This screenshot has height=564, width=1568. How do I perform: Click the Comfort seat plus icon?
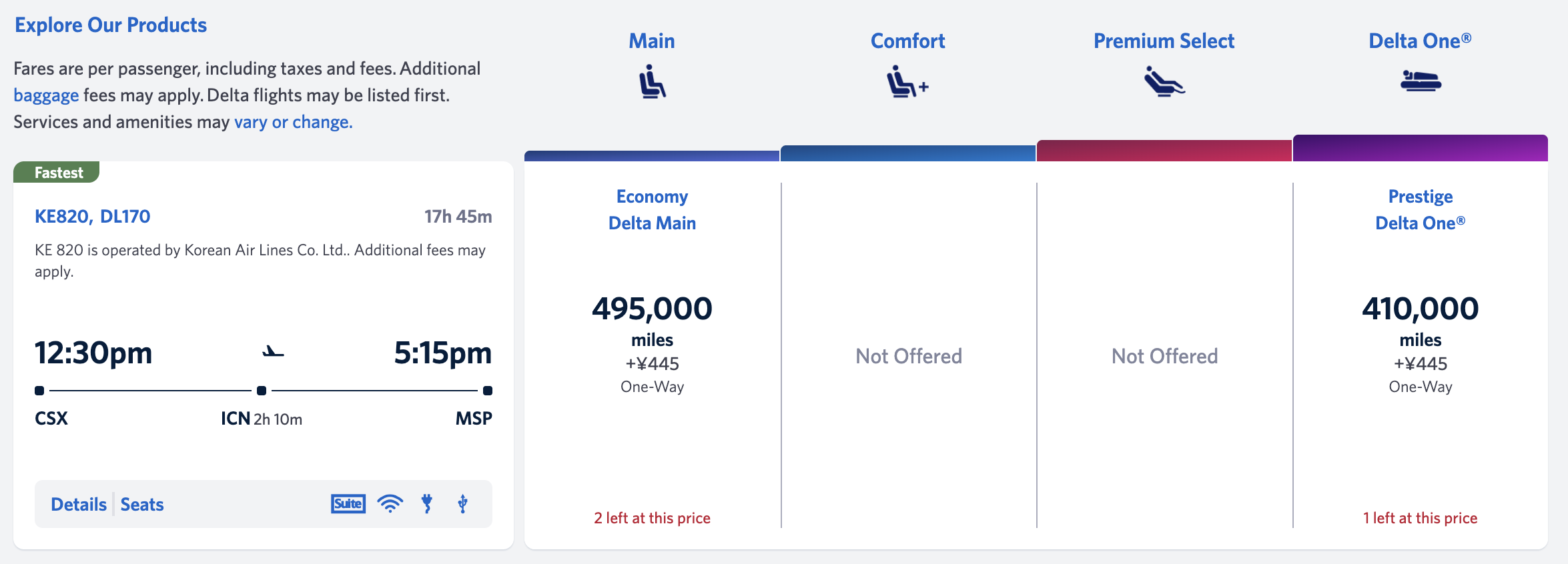[x=907, y=82]
